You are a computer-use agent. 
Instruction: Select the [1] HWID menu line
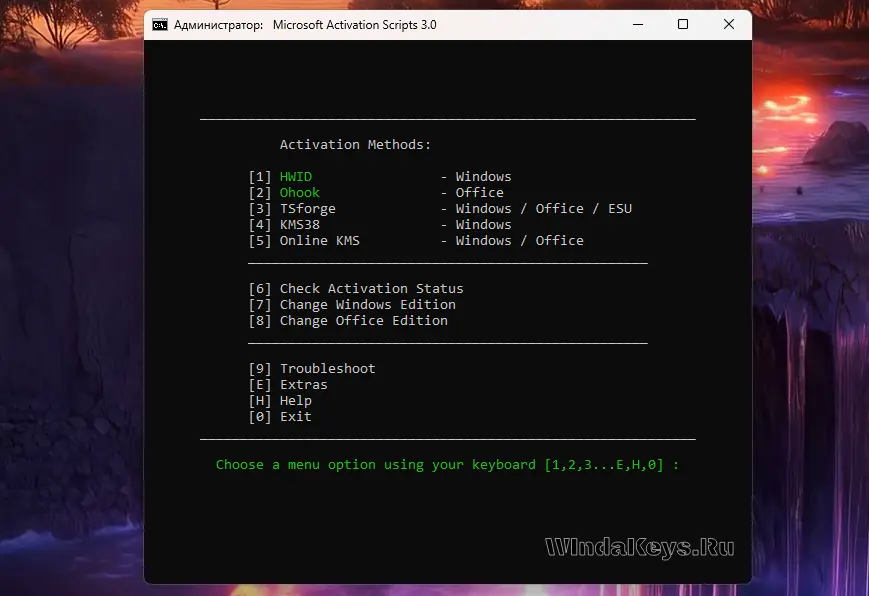pyautogui.click(x=380, y=177)
